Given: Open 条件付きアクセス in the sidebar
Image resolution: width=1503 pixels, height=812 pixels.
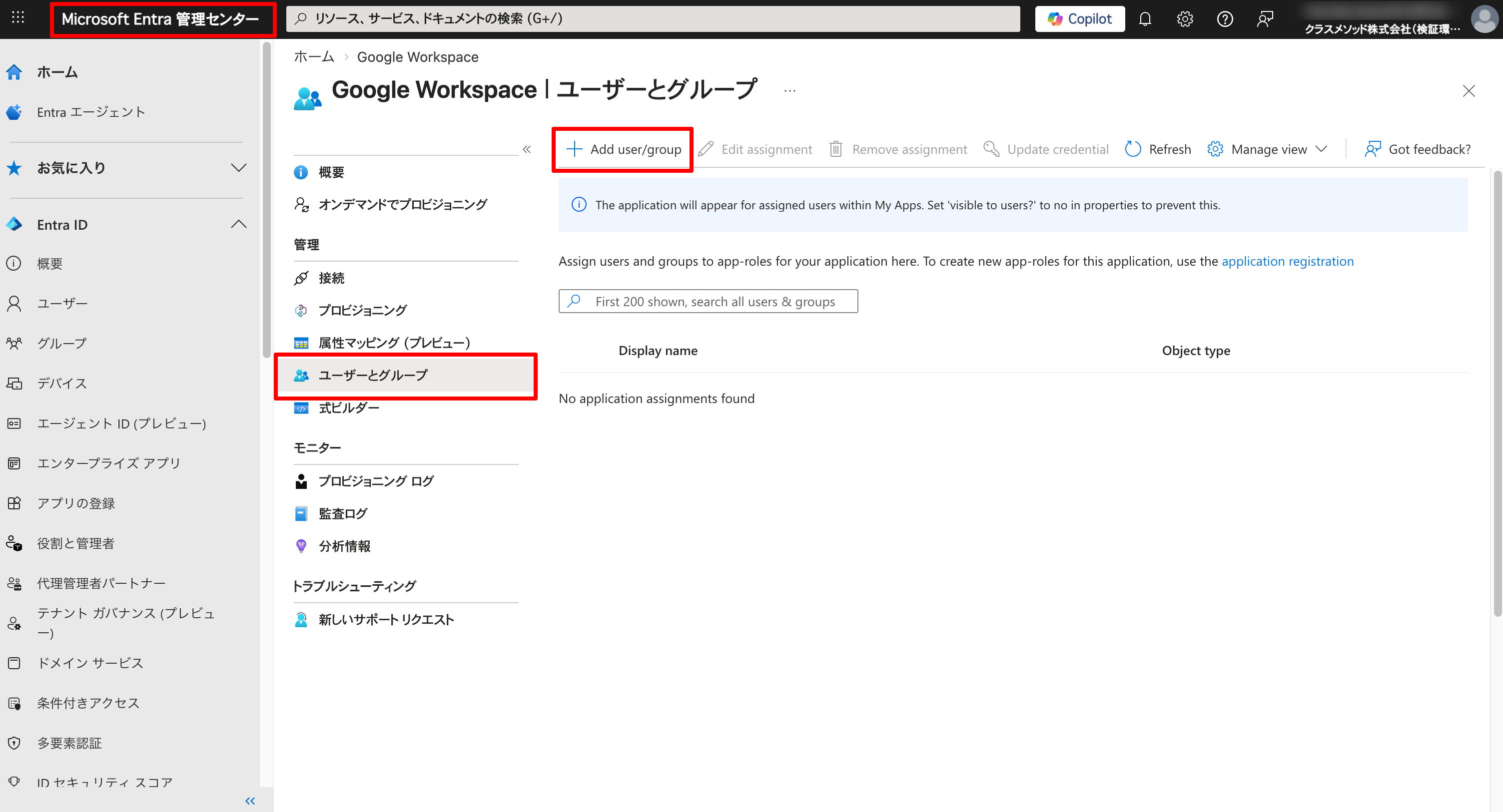Looking at the screenshot, I should (x=88, y=702).
